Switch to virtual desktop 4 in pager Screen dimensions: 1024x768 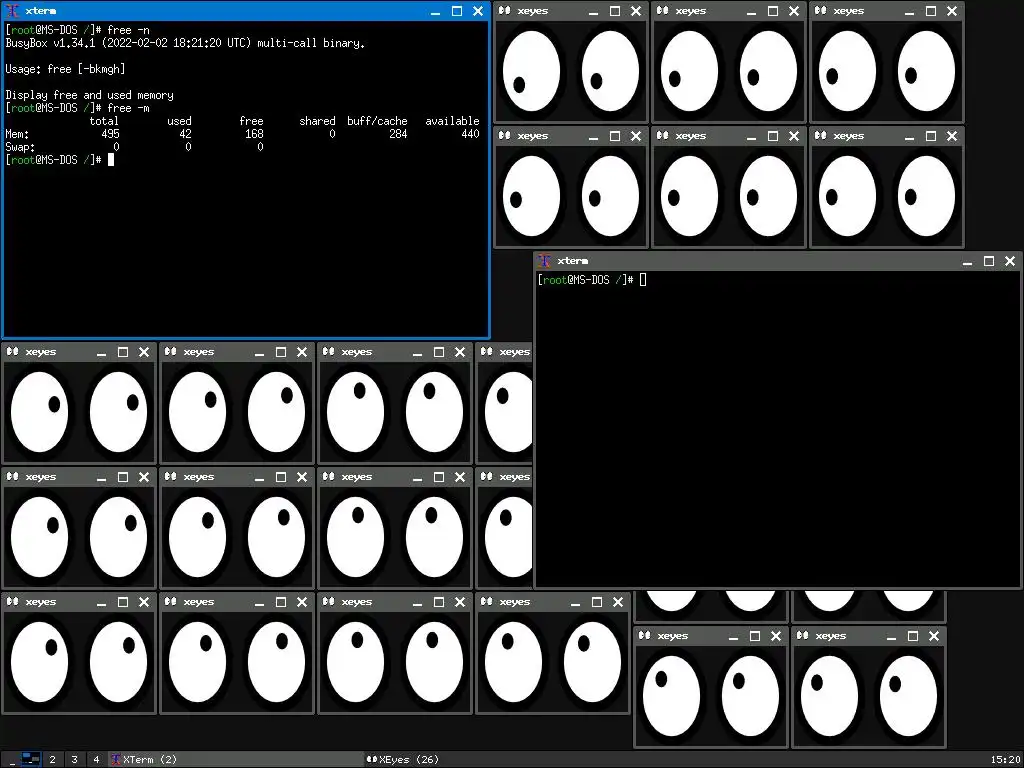coord(96,760)
